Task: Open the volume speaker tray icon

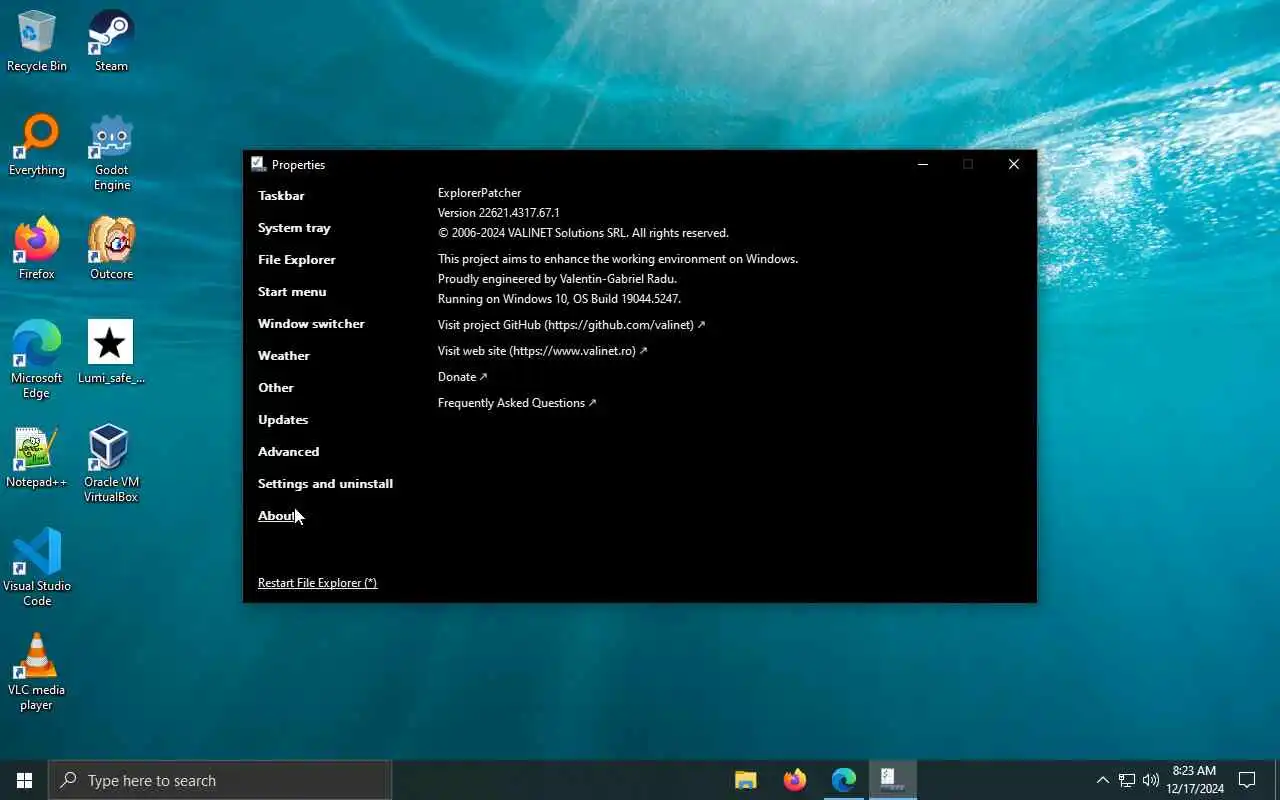Action: click(x=1150, y=780)
